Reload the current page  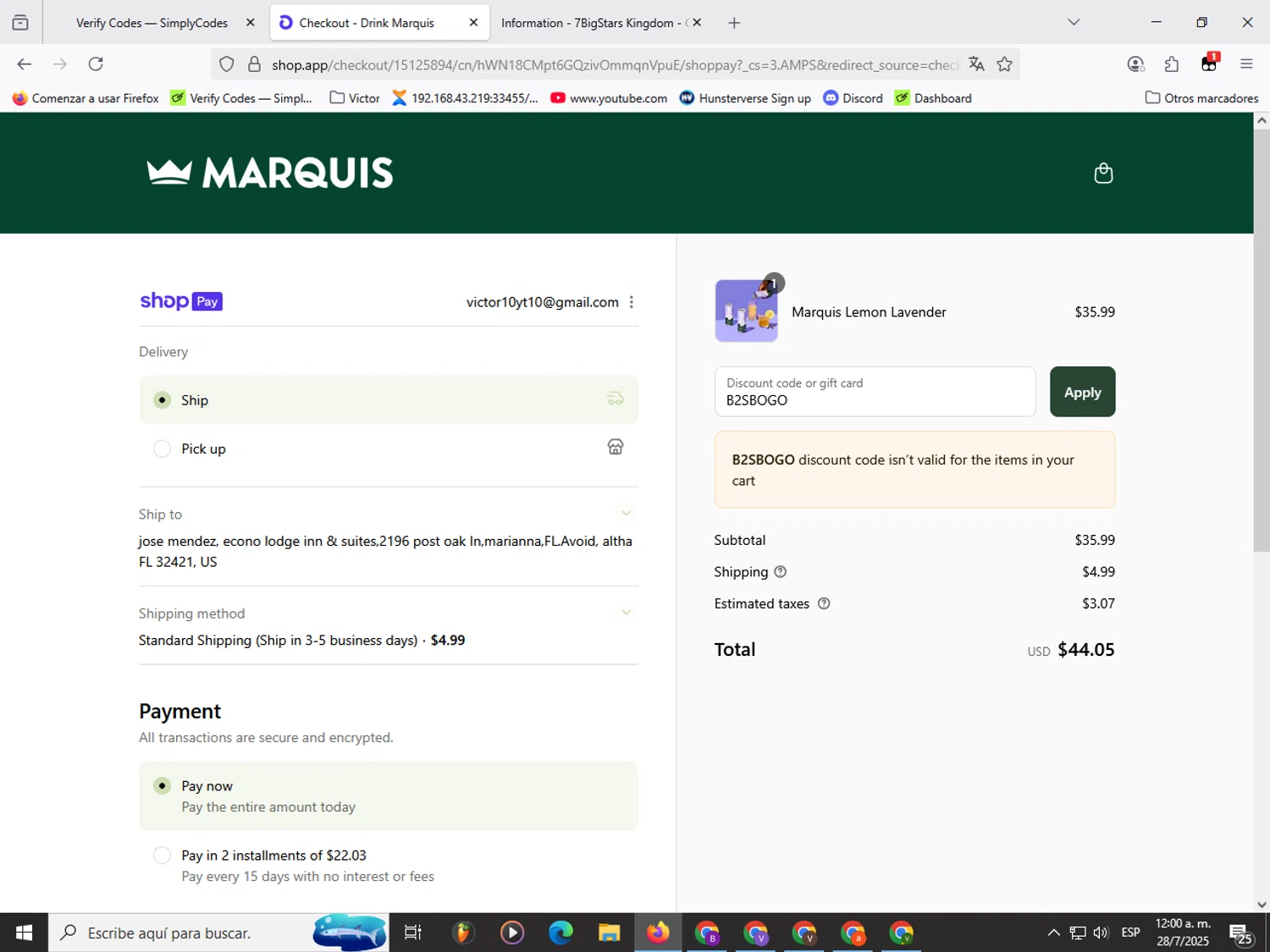click(96, 64)
